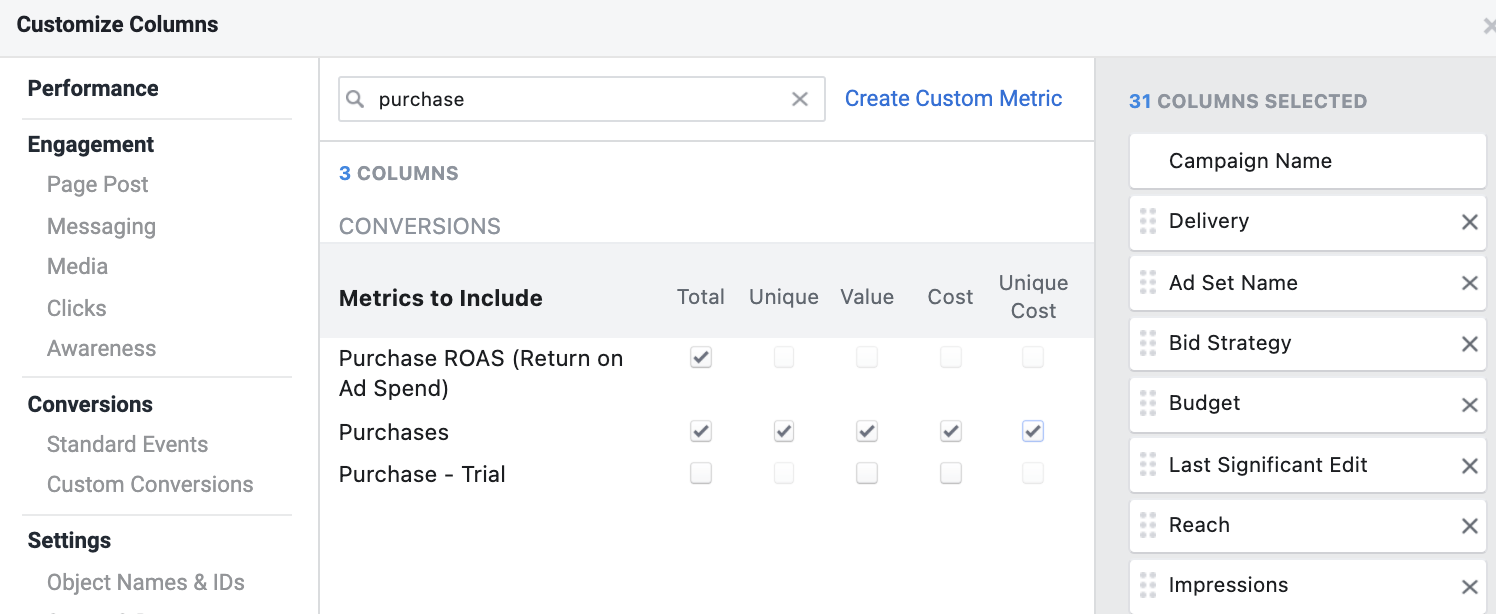Remove the Budget column
The width and height of the screenshot is (1496, 614).
(x=1469, y=405)
